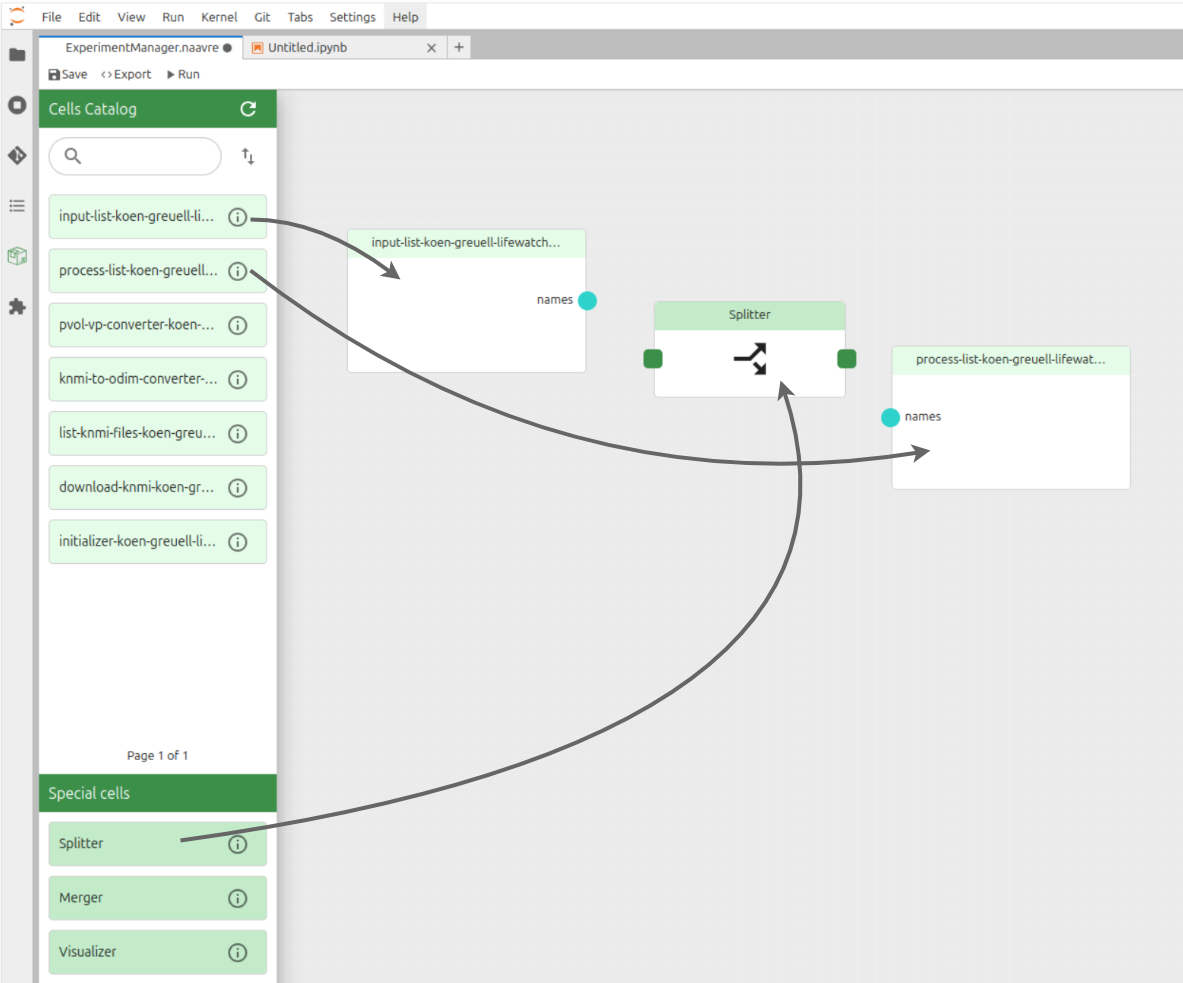
Task: Select the Splitter canvas node header
Action: pyautogui.click(x=750, y=315)
